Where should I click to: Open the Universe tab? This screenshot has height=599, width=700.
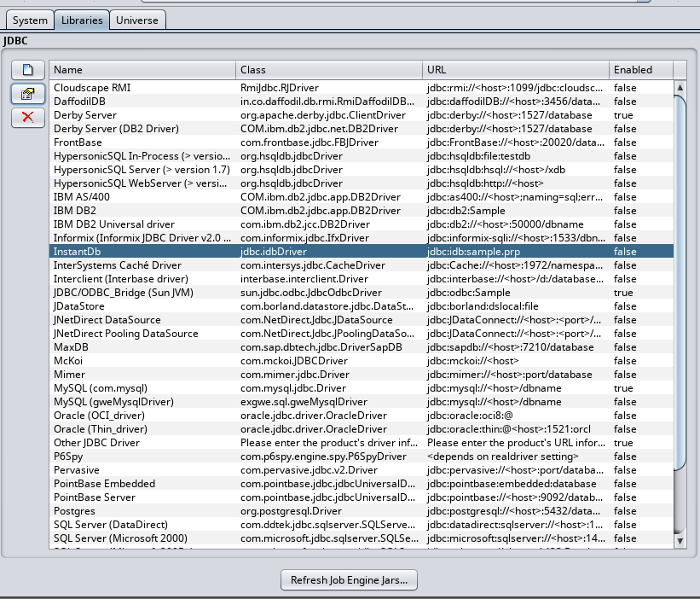coord(137,20)
